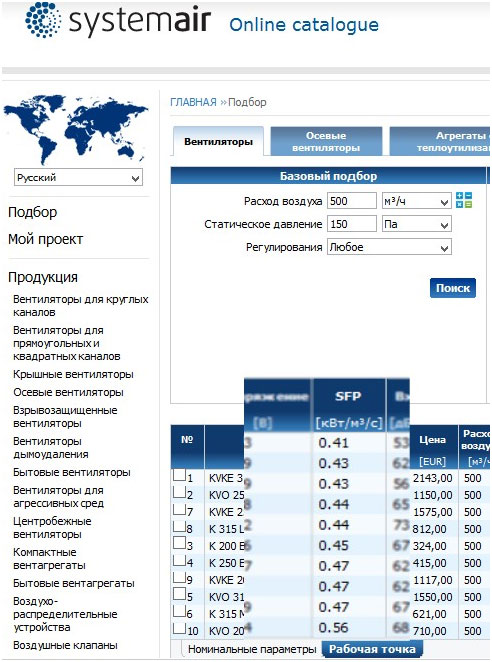This screenshot has height=662, width=492.
Task: Enable the checkbox for row 3
Action: pyautogui.click(x=179, y=543)
